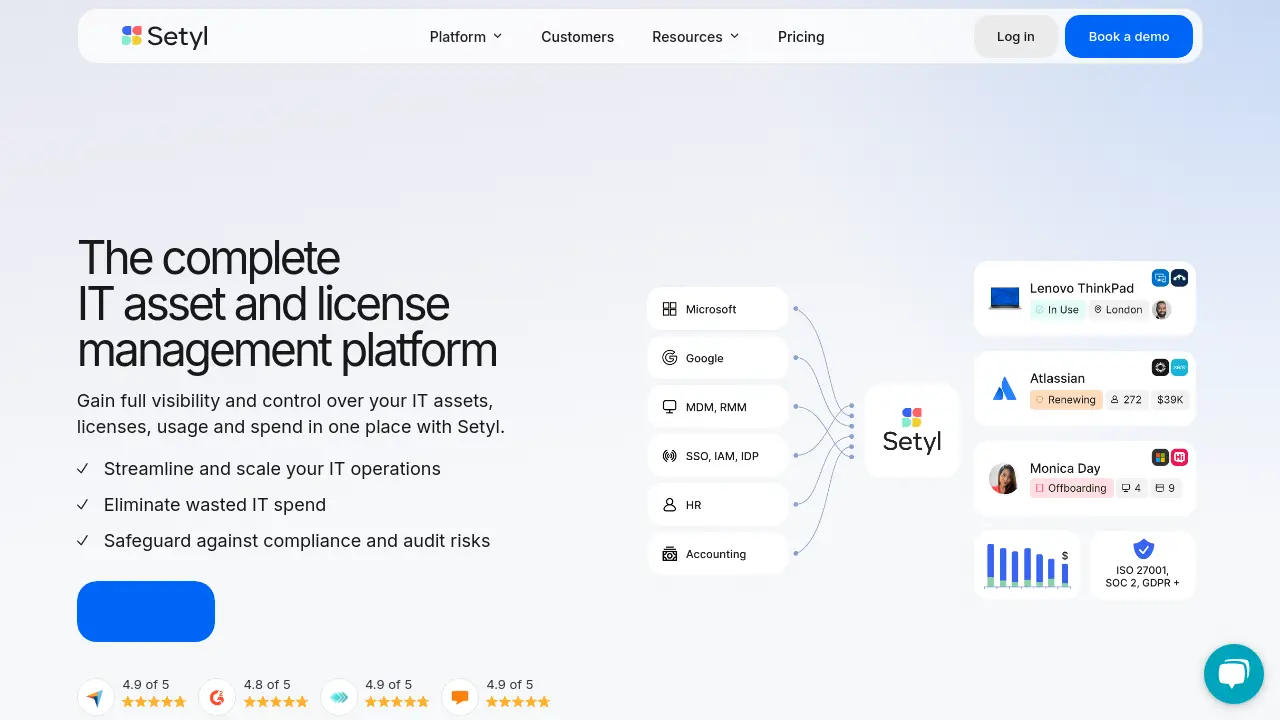Click the Monica Day name
The height and width of the screenshot is (720, 1280).
(1065, 468)
